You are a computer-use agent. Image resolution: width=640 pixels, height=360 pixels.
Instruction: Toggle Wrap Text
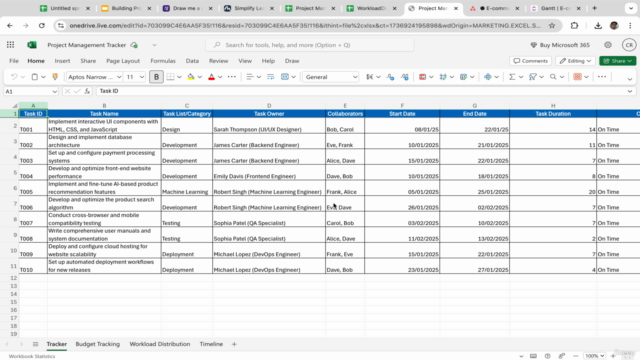coord(270,77)
